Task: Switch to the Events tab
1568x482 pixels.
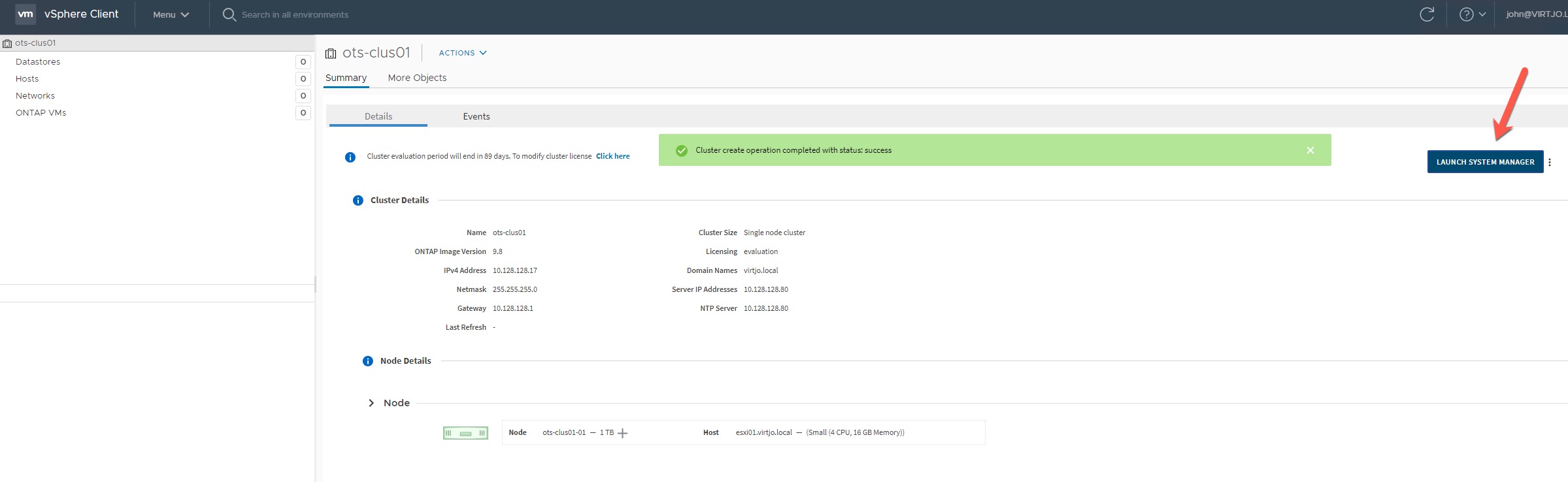Action: pos(476,116)
